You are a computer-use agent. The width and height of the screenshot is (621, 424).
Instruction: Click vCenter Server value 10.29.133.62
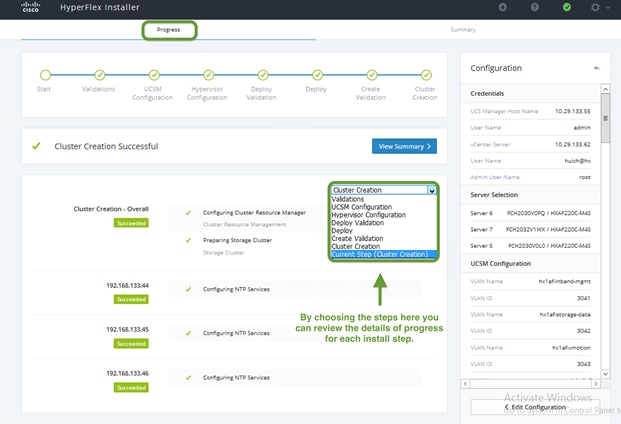click(x=573, y=145)
